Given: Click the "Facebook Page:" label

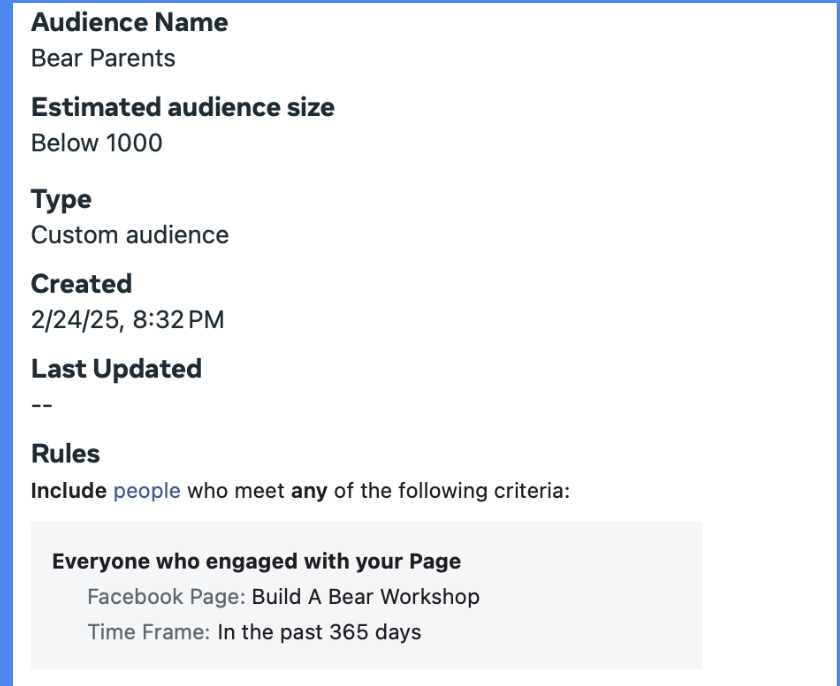Looking at the screenshot, I should (166, 597).
